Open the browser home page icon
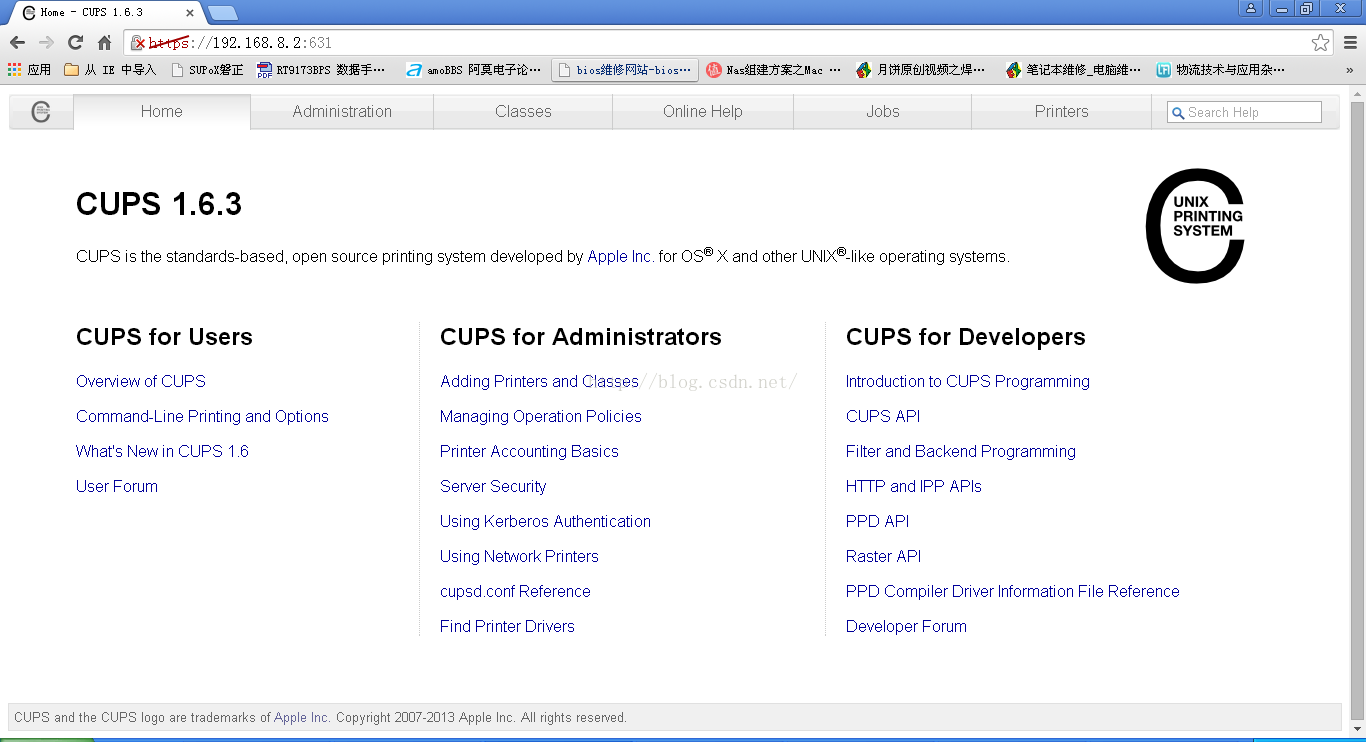The width and height of the screenshot is (1366, 742). tap(104, 43)
